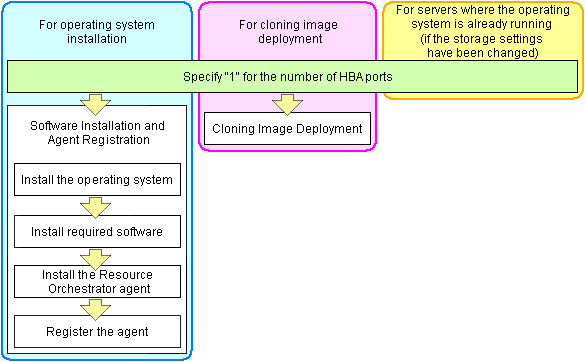Click 'Software Installation and Agent Registration' title

(x=97, y=132)
